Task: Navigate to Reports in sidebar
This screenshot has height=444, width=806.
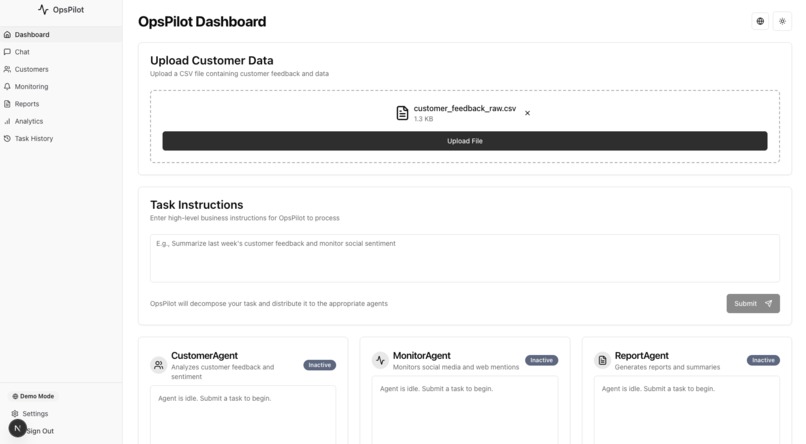Action: point(61,104)
